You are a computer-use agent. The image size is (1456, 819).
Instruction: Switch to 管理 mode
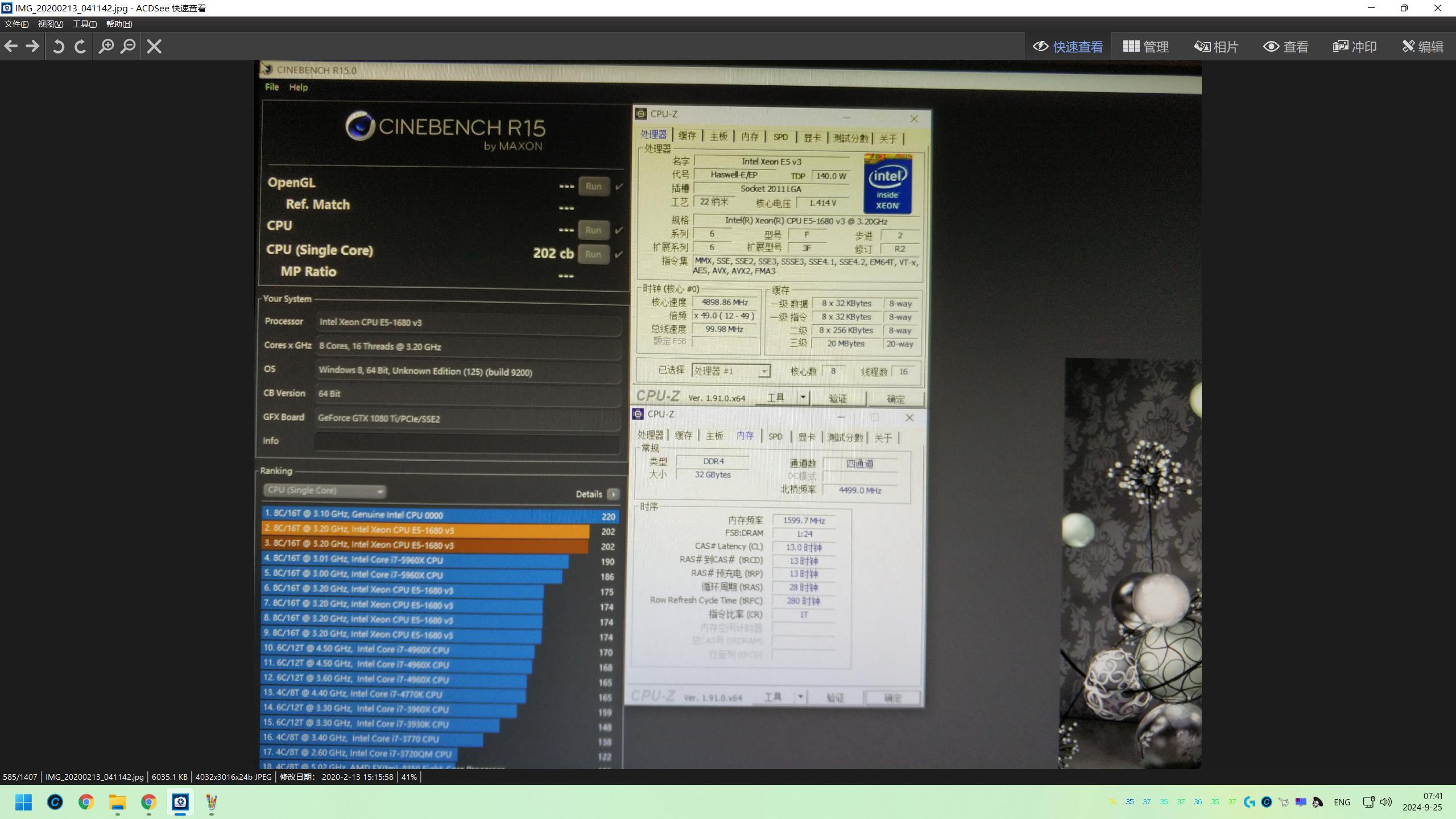click(x=1145, y=47)
